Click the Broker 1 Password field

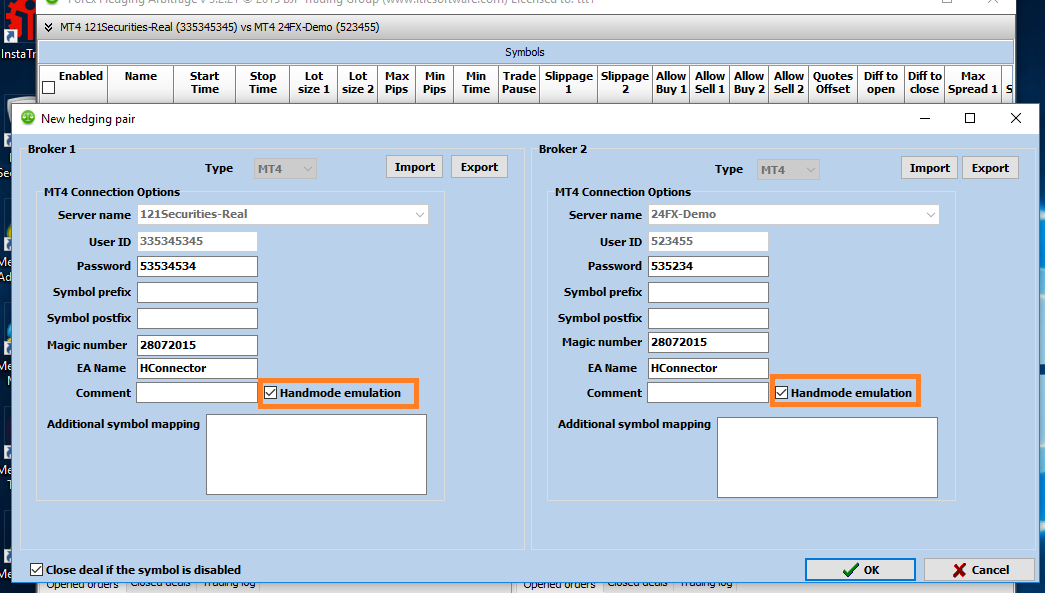197,266
